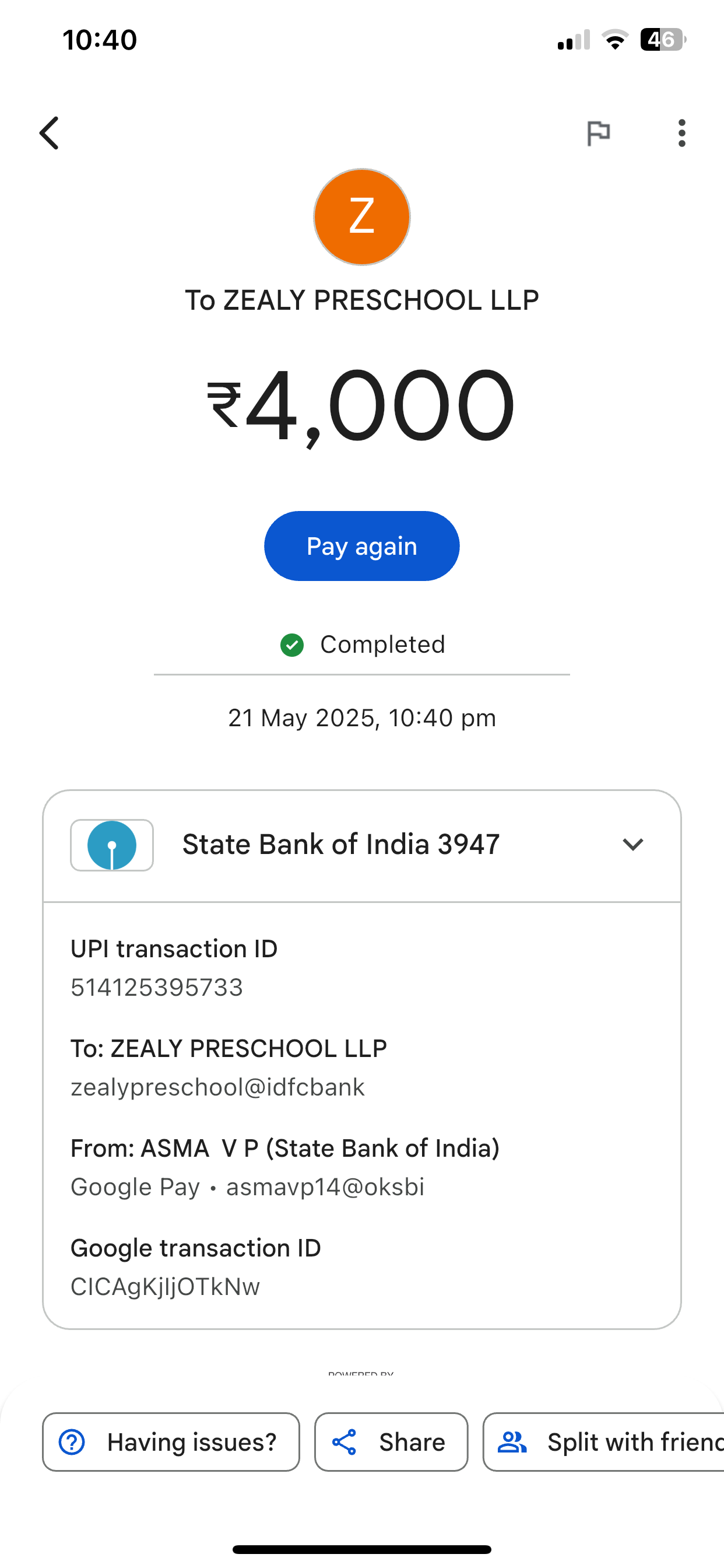
Task: Tap the ₹4,000 amount text
Action: pos(361,405)
